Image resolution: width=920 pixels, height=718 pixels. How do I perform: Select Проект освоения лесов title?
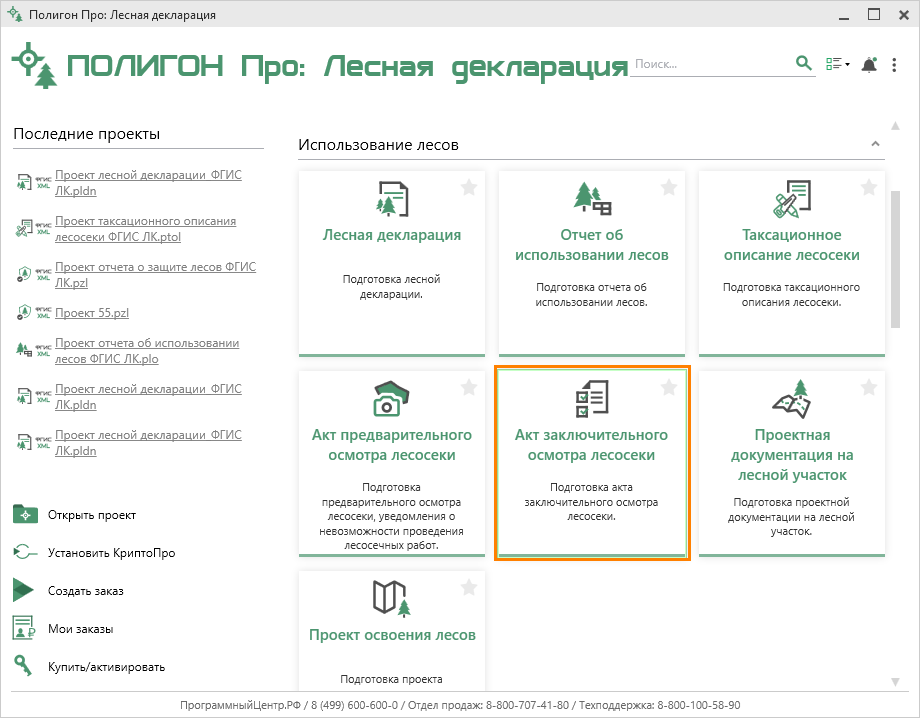pos(392,635)
